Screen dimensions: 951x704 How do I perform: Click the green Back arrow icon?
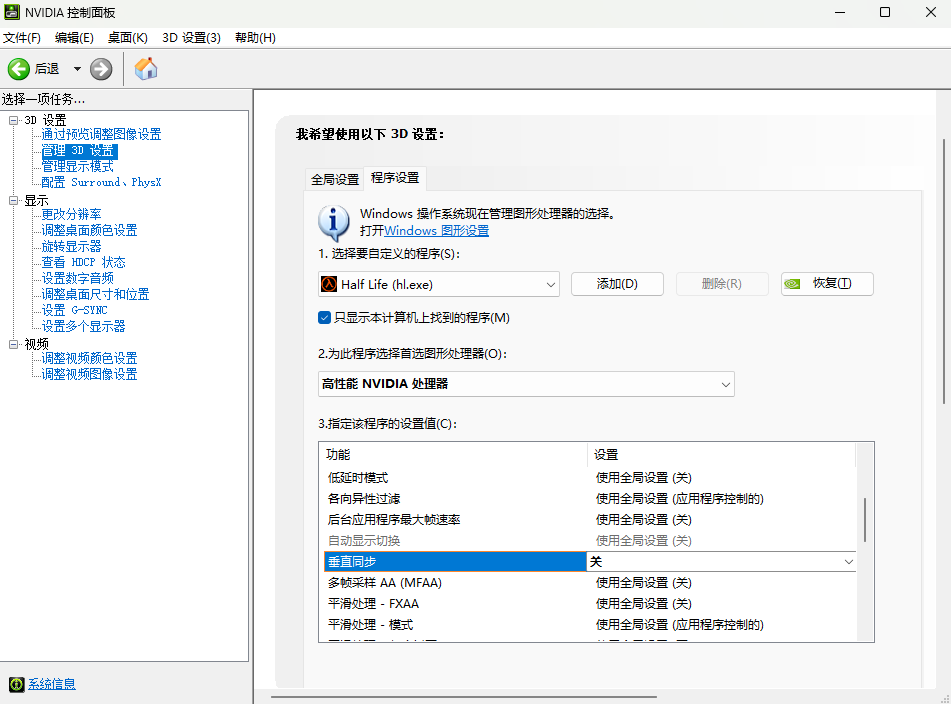[19, 69]
